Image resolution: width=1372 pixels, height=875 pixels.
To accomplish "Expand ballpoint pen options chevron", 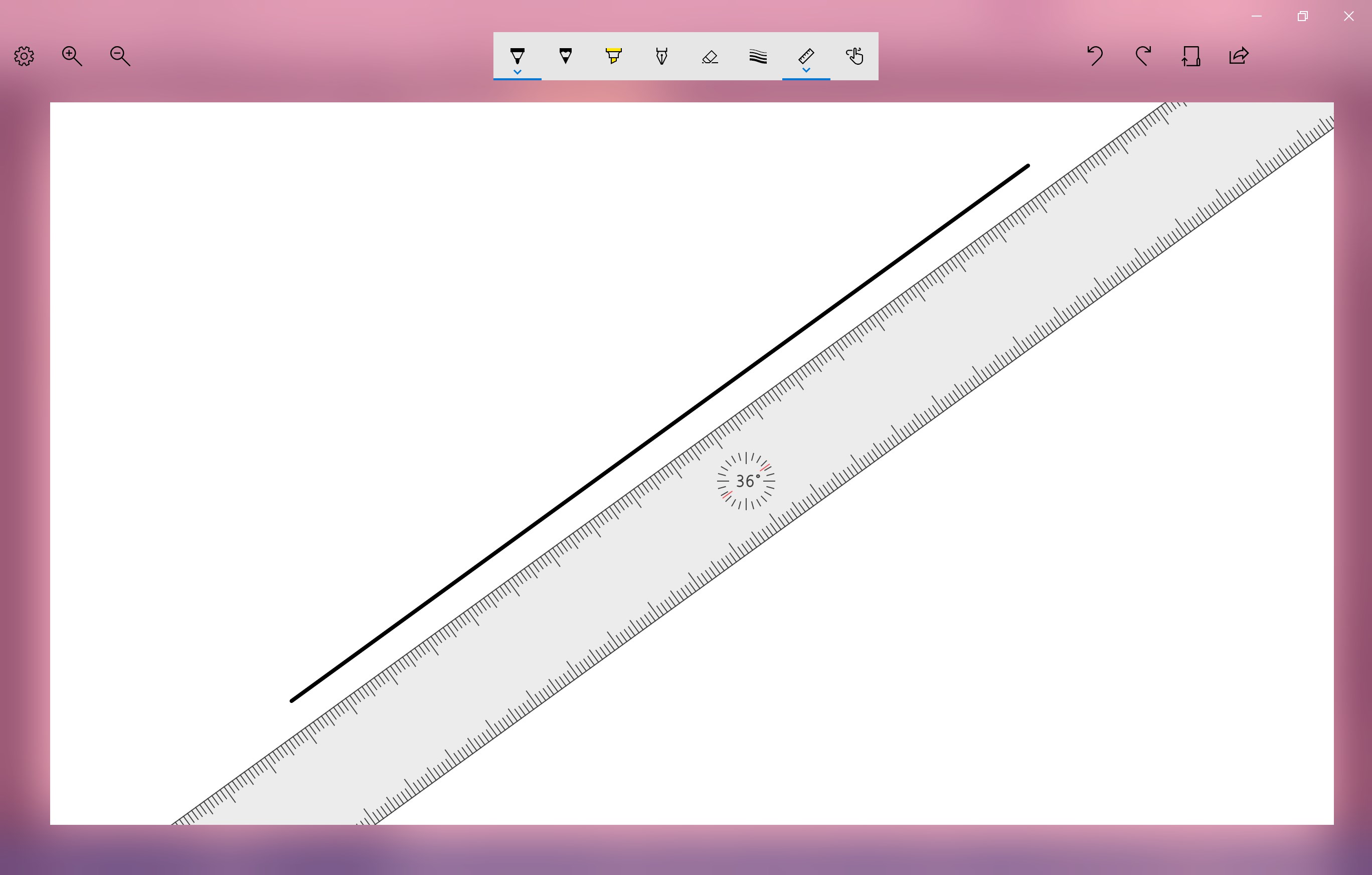I will [x=517, y=72].
